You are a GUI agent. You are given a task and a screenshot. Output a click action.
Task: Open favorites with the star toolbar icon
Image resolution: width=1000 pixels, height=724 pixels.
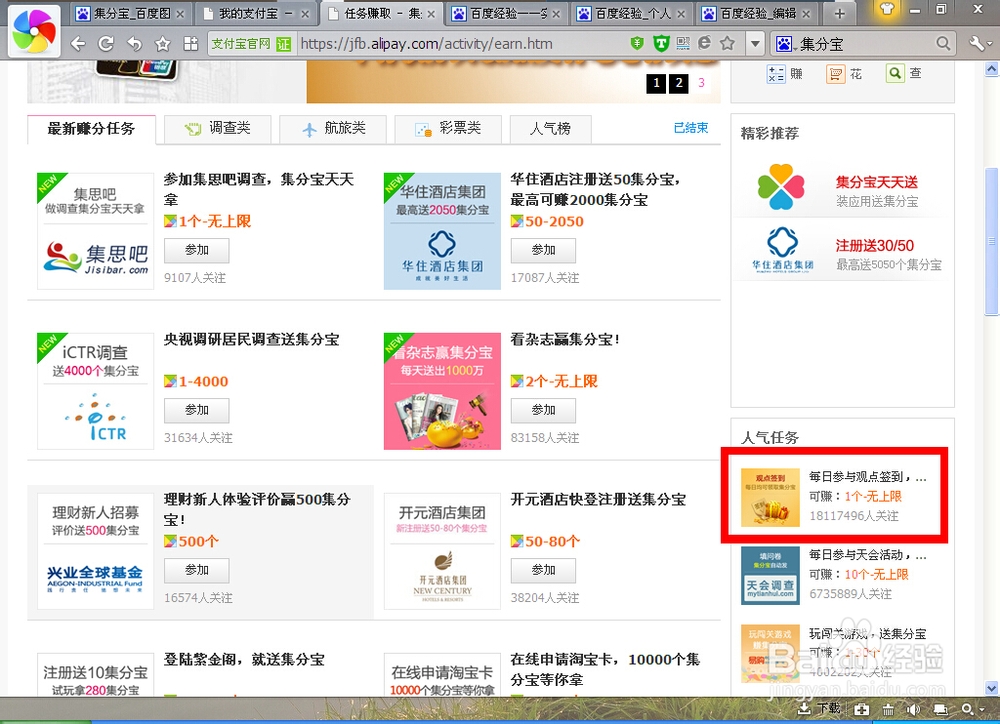[x=163, y=43]
